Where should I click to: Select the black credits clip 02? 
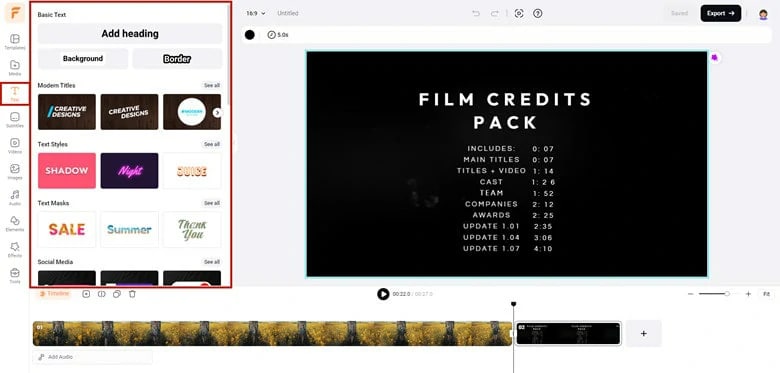click(569, 333)
